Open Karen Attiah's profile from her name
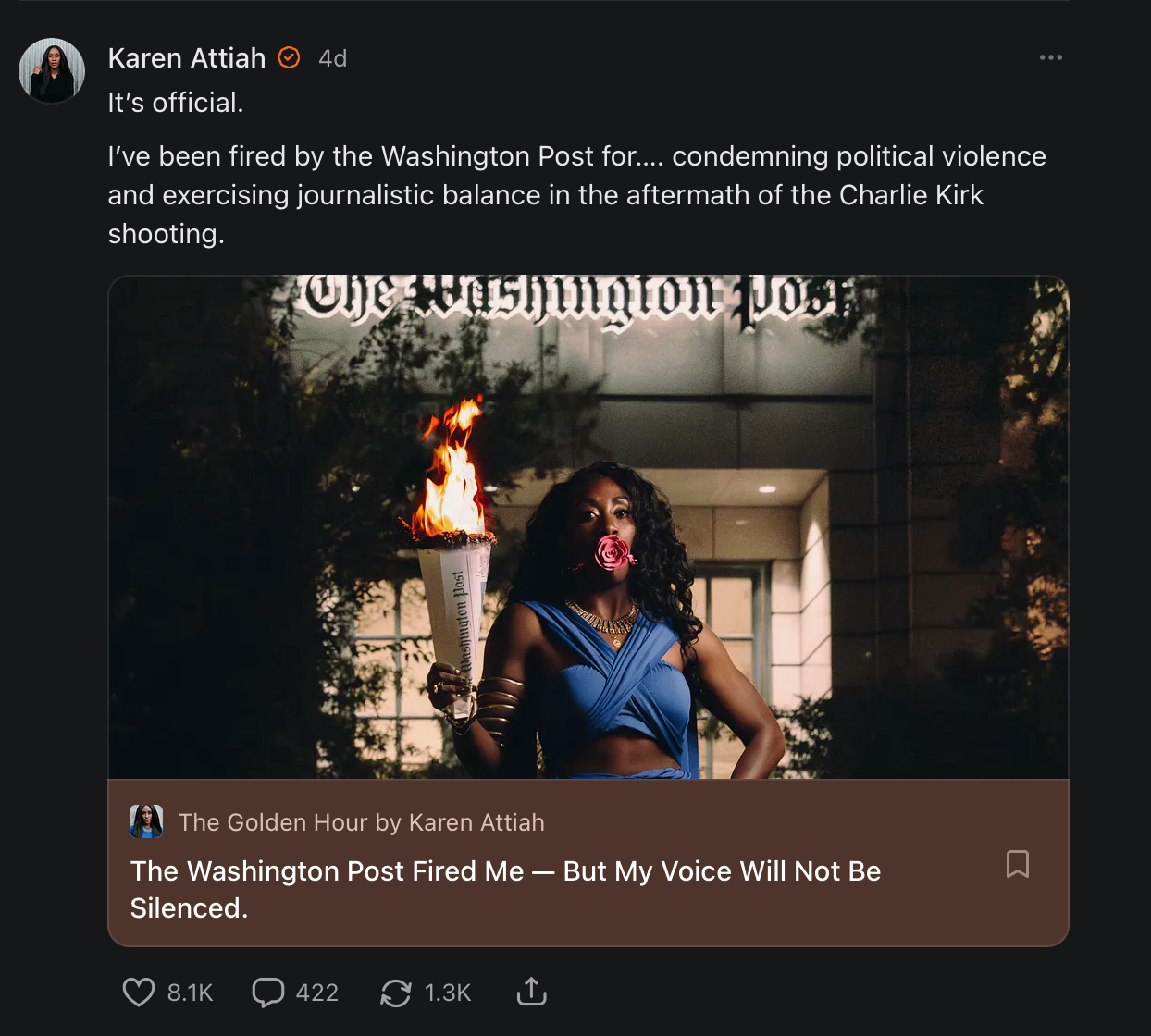 pos(187,58)
